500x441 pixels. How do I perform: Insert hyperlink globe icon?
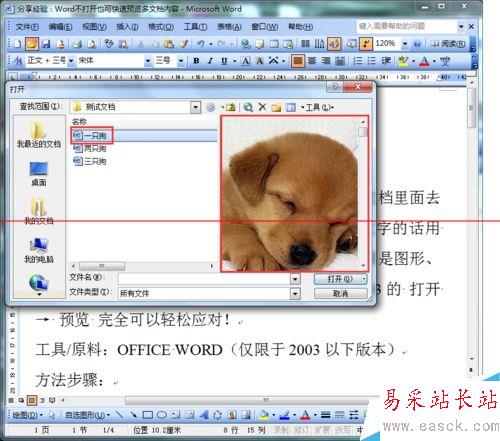(x=246, y=44)
